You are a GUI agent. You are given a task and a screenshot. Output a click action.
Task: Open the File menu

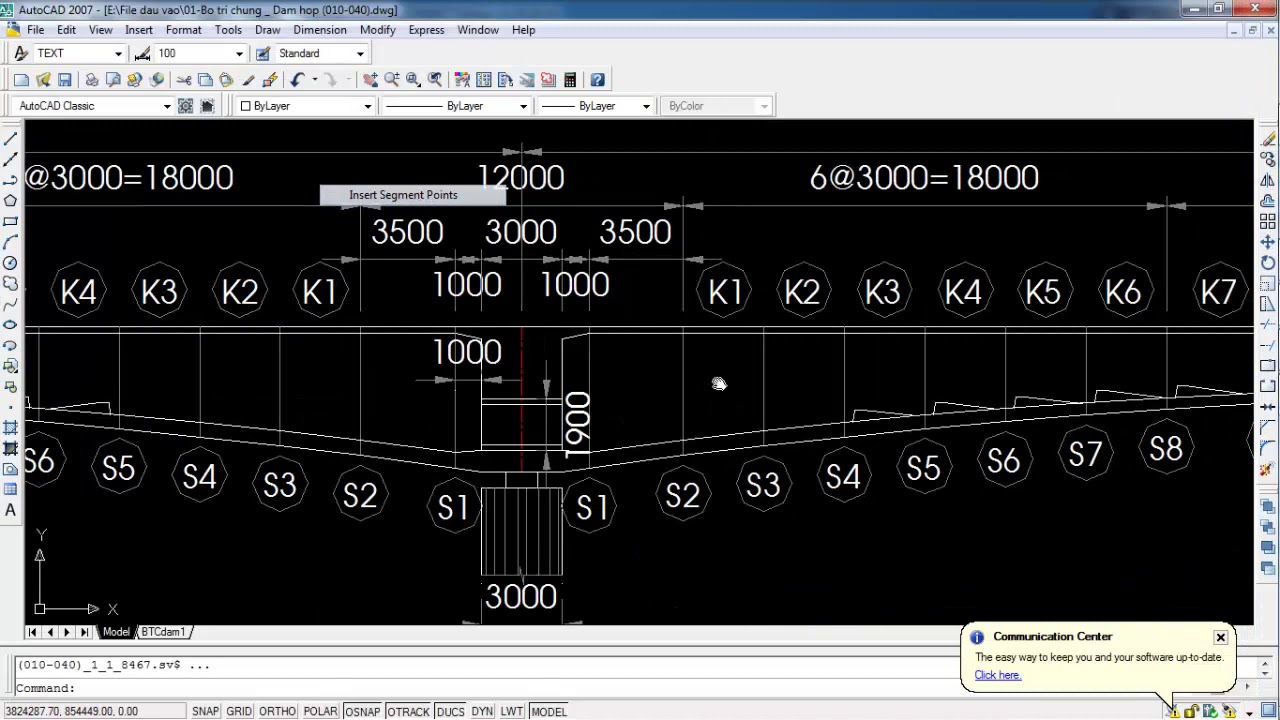[35, 30]
